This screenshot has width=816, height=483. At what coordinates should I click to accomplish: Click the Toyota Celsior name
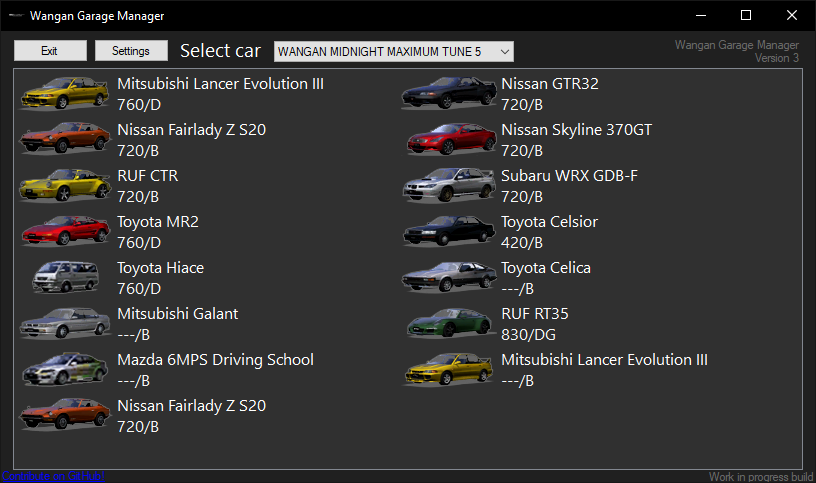[550, 222]
